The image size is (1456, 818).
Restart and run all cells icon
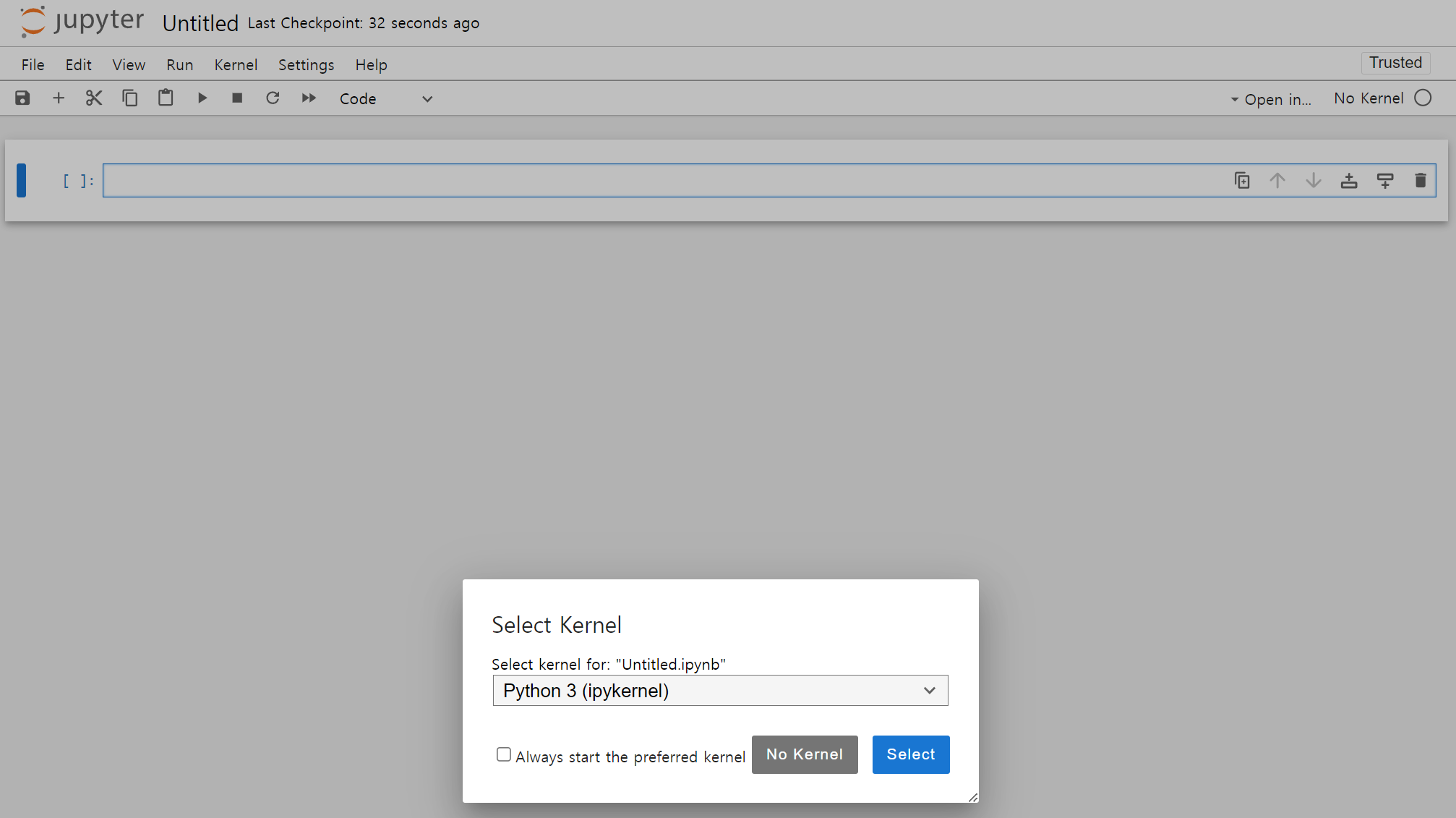(309, 98)
